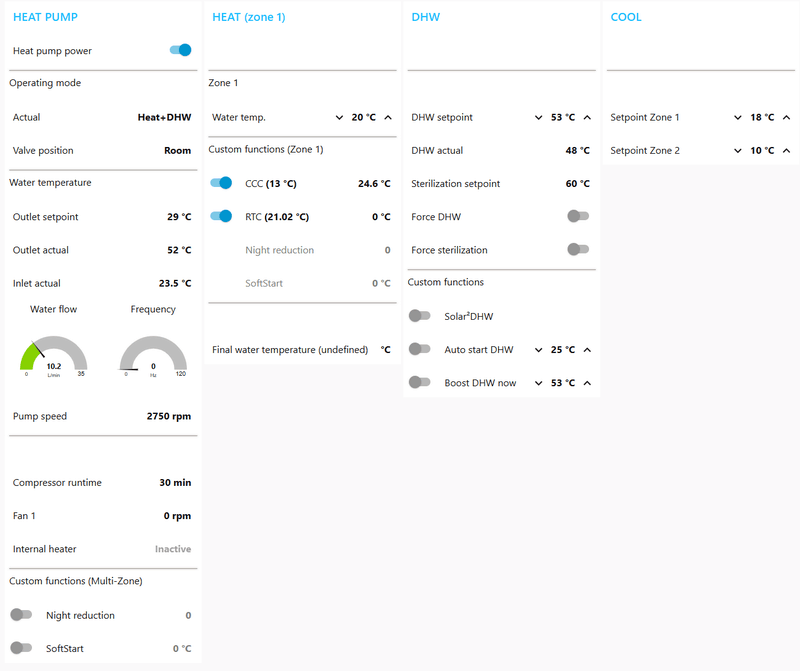The image size is (800, 671).
Task: Enable Force sterilization
Action: coord(578,249)
